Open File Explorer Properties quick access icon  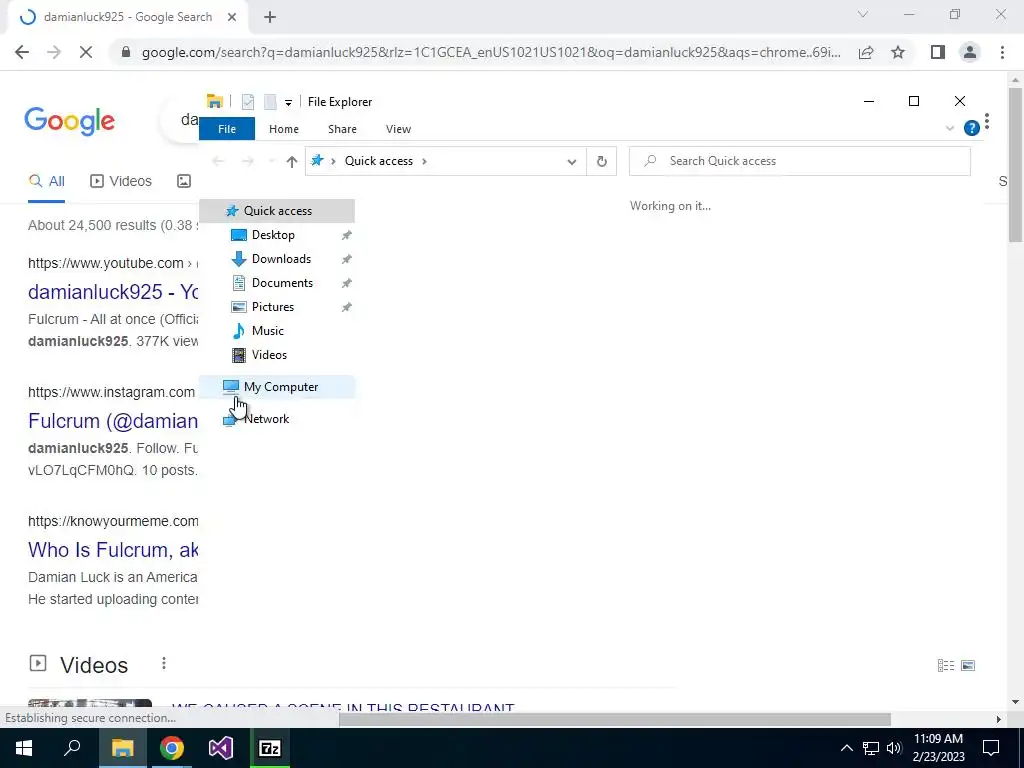[248, 102]
